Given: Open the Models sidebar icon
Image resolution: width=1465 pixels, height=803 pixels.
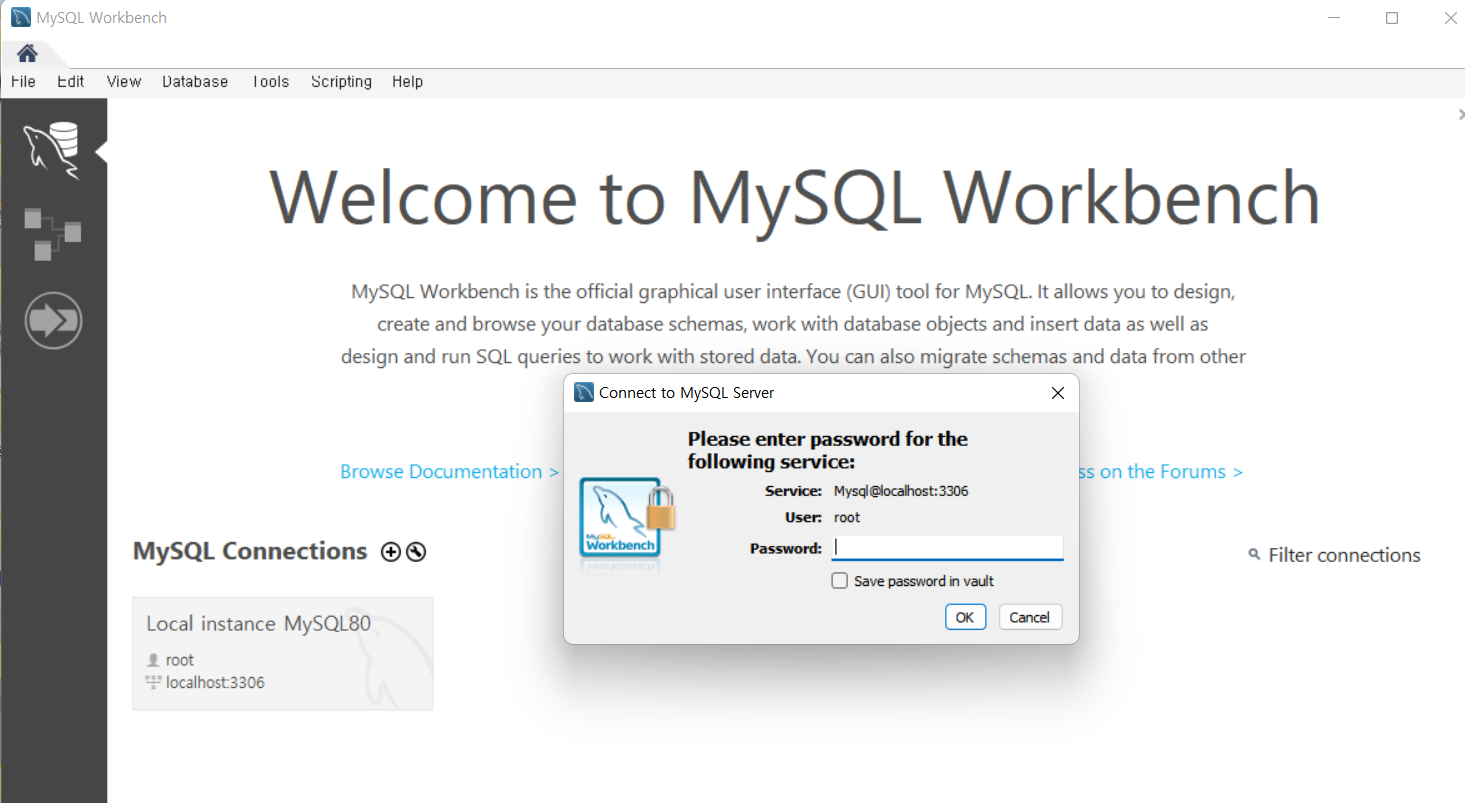Looking at the screenshot, I should (53, 234).
